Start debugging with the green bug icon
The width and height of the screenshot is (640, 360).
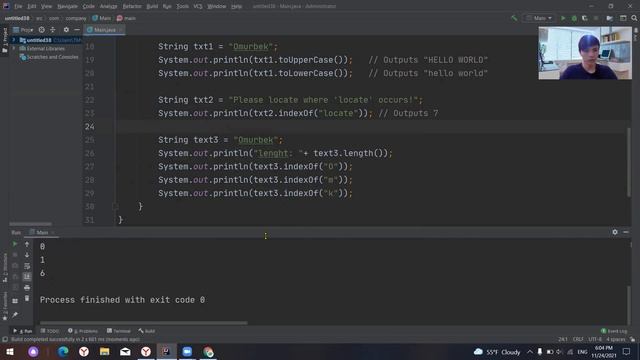[x=574, y=18]
